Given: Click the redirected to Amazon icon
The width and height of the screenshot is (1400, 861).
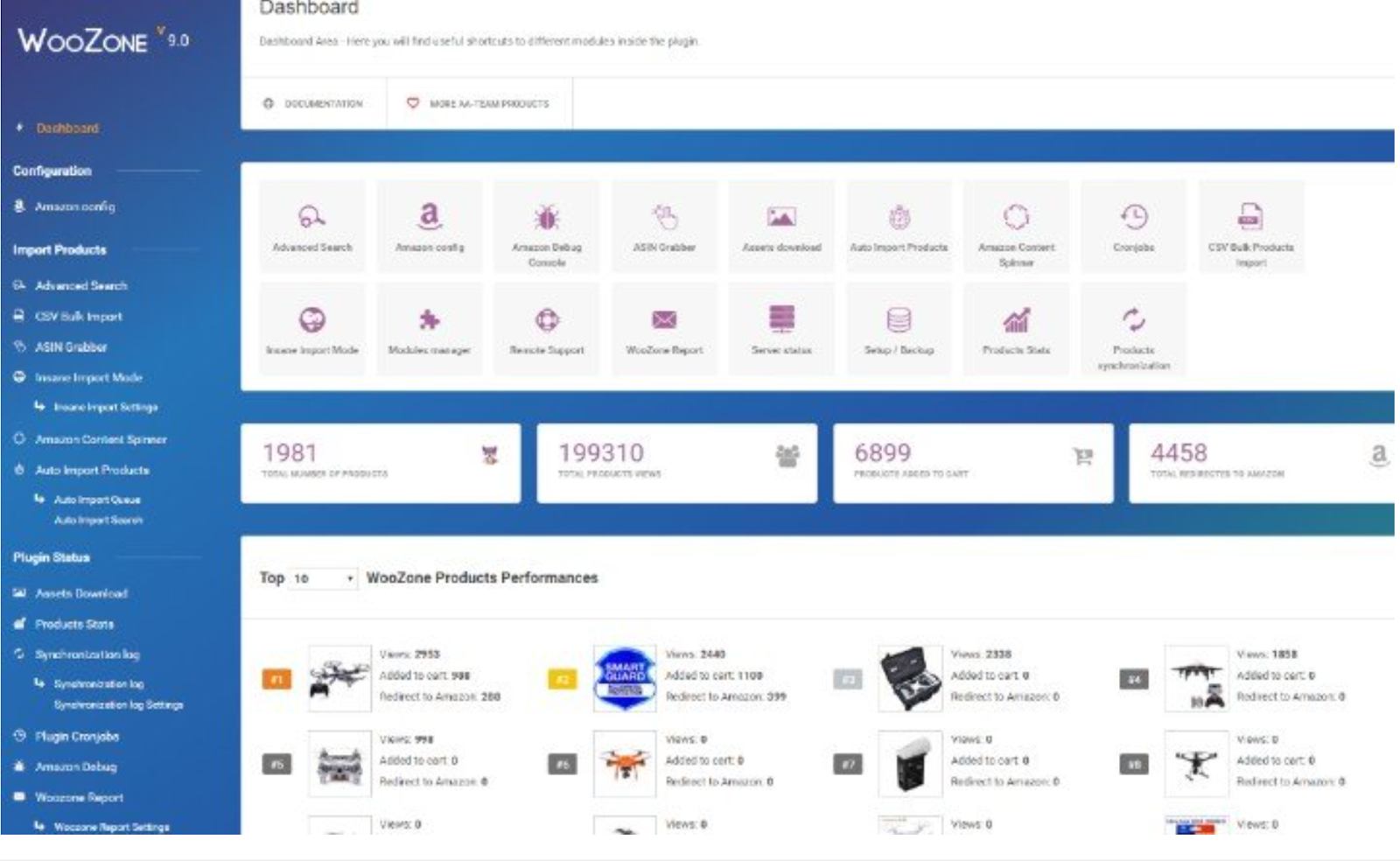Looking at the screenshot, I should click(x=1379, y=455).
